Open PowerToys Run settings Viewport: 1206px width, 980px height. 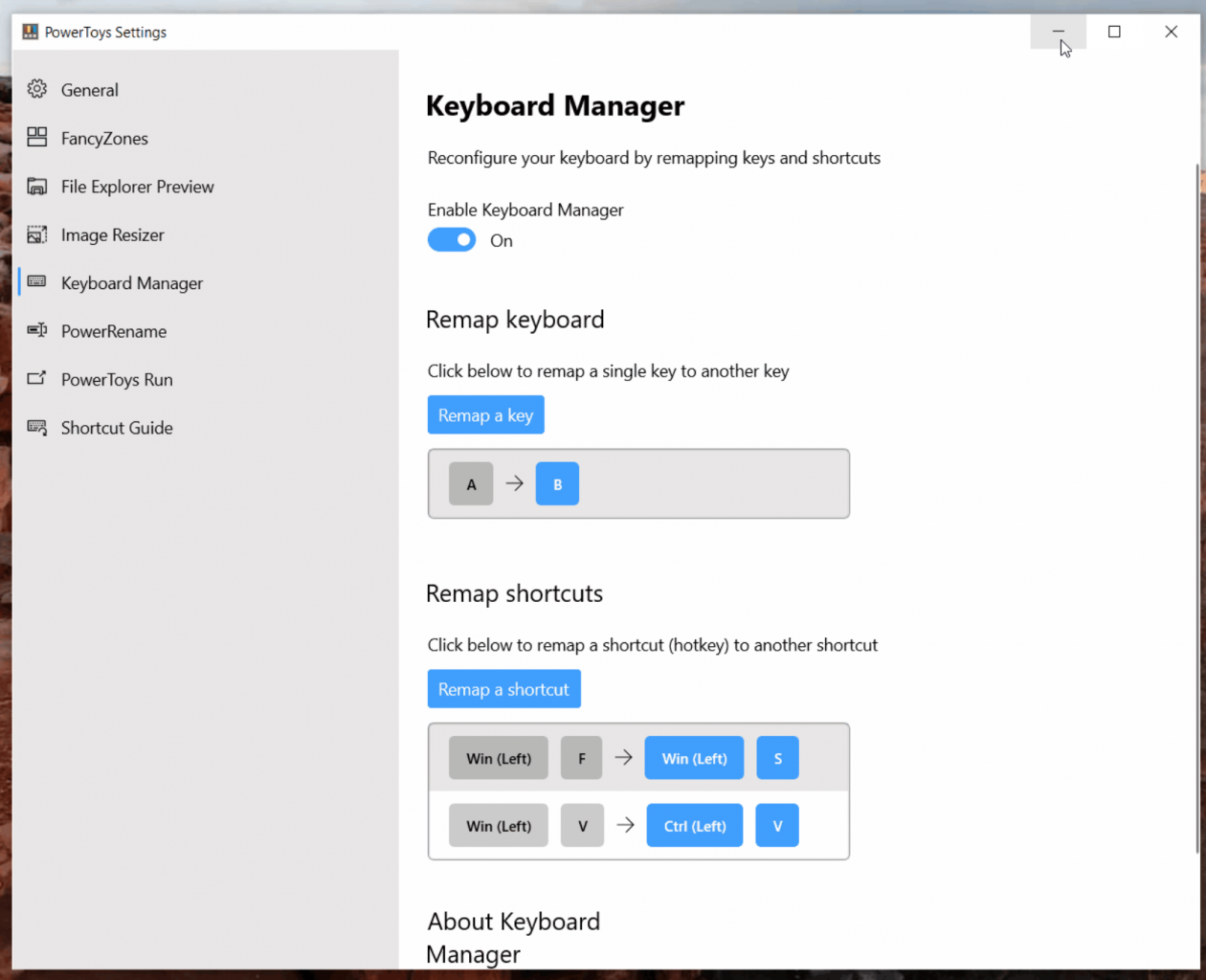point(117,379)
